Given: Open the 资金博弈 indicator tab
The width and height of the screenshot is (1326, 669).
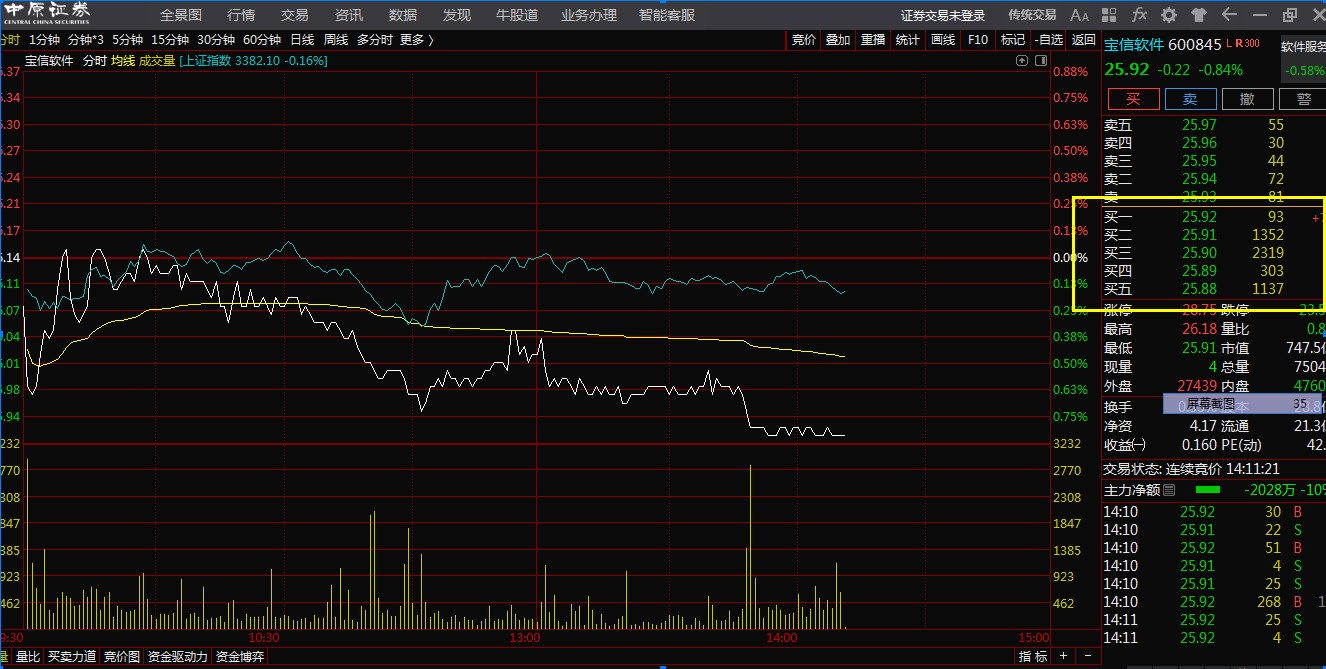Looking at the screenshot, I should coord(240,657).
